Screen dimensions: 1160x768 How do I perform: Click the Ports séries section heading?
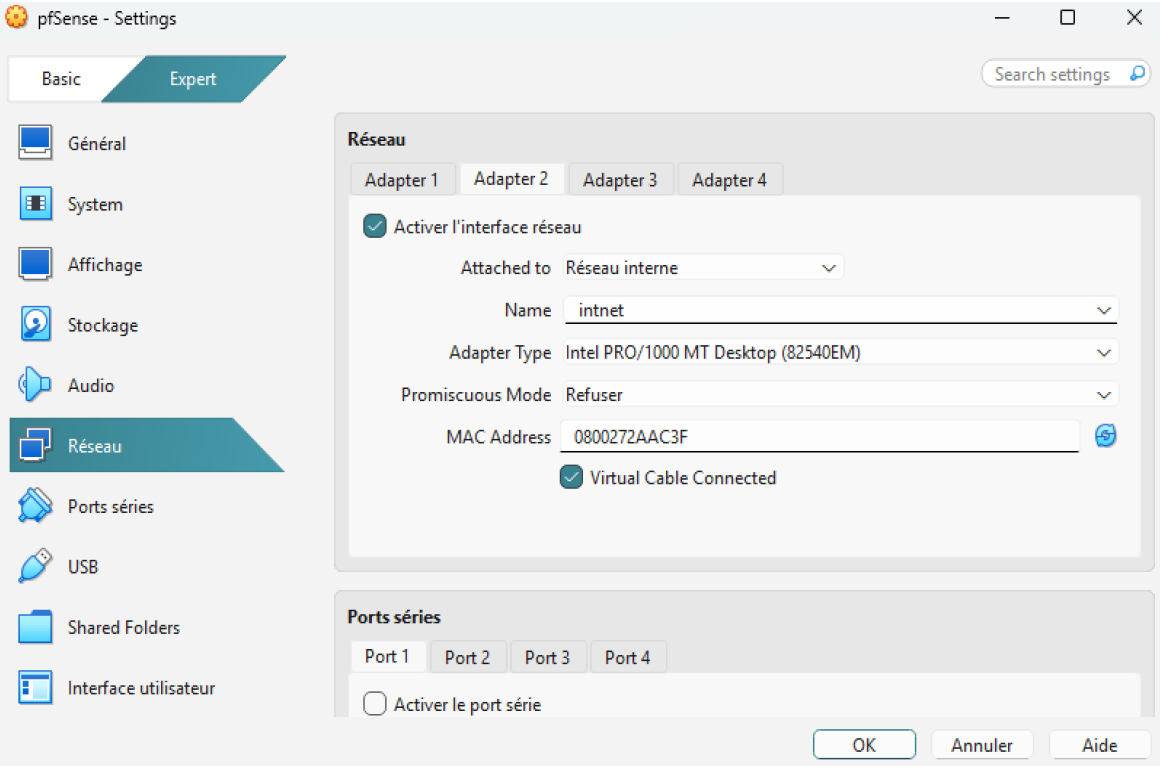click(394, 616)
